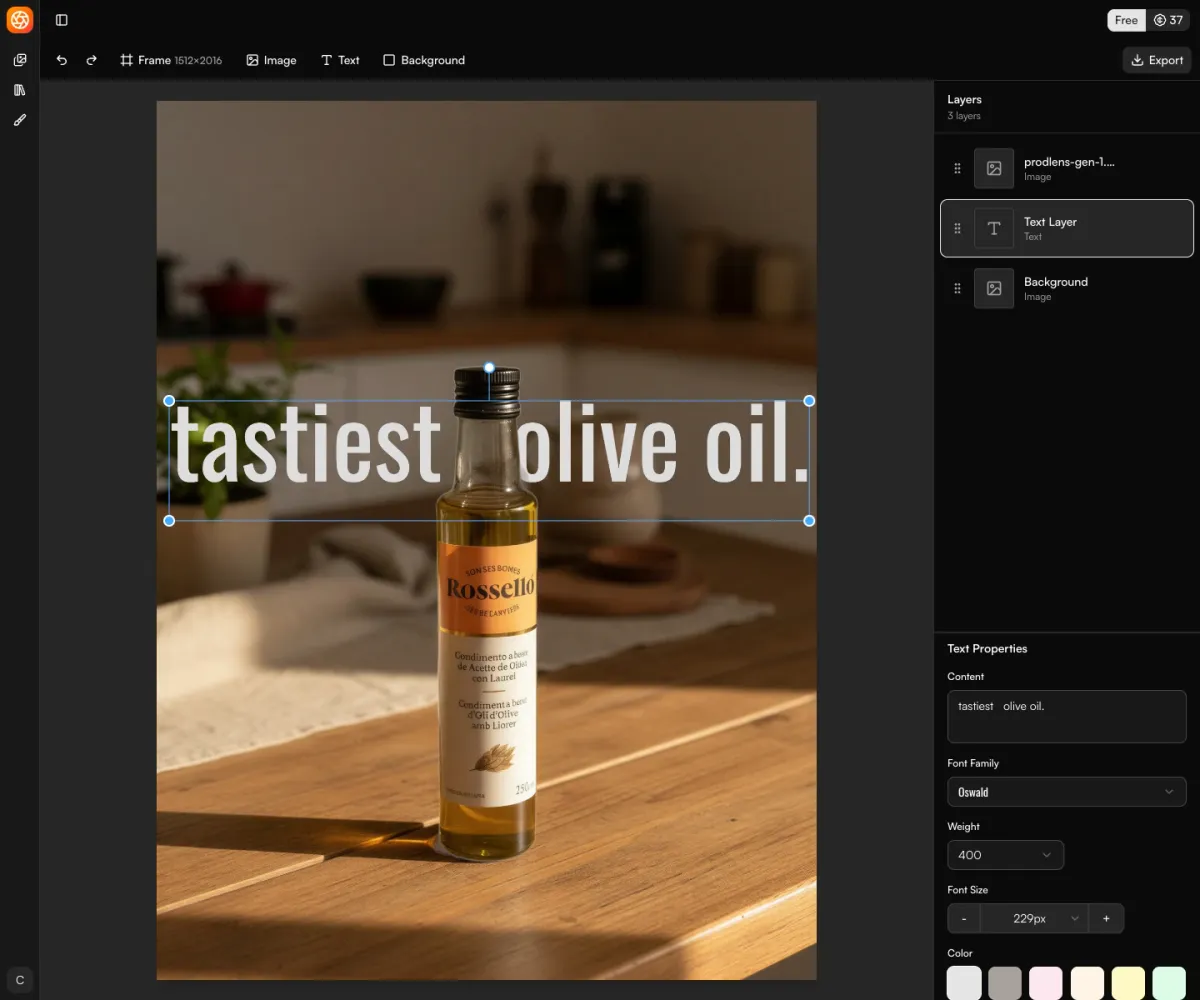Select the Background tool in the toolbar
Image resolution: width=1200 pixels, height=1000 pixels.
coord(424,60)
